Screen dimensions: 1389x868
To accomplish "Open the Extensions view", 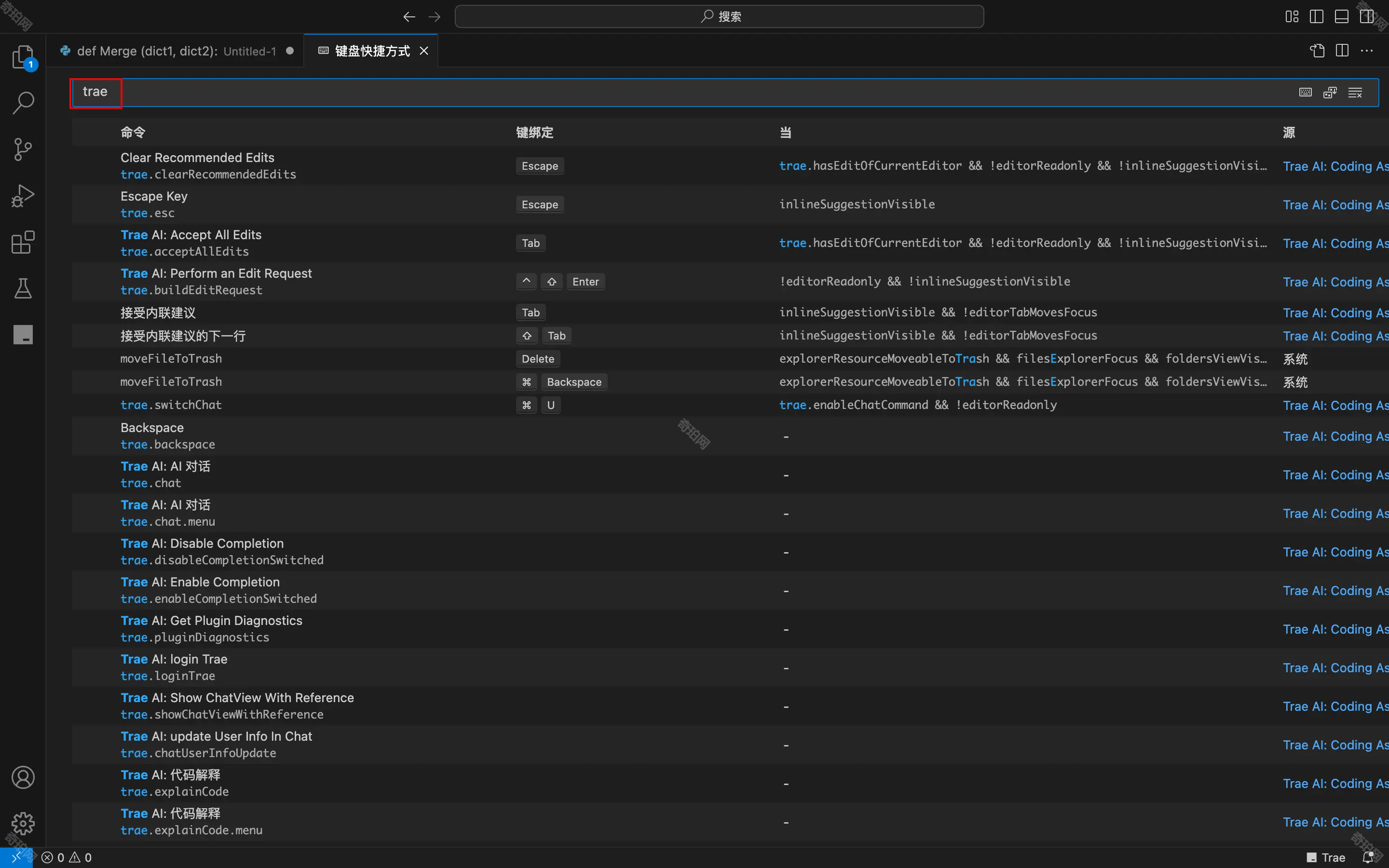I will point(23,242).
